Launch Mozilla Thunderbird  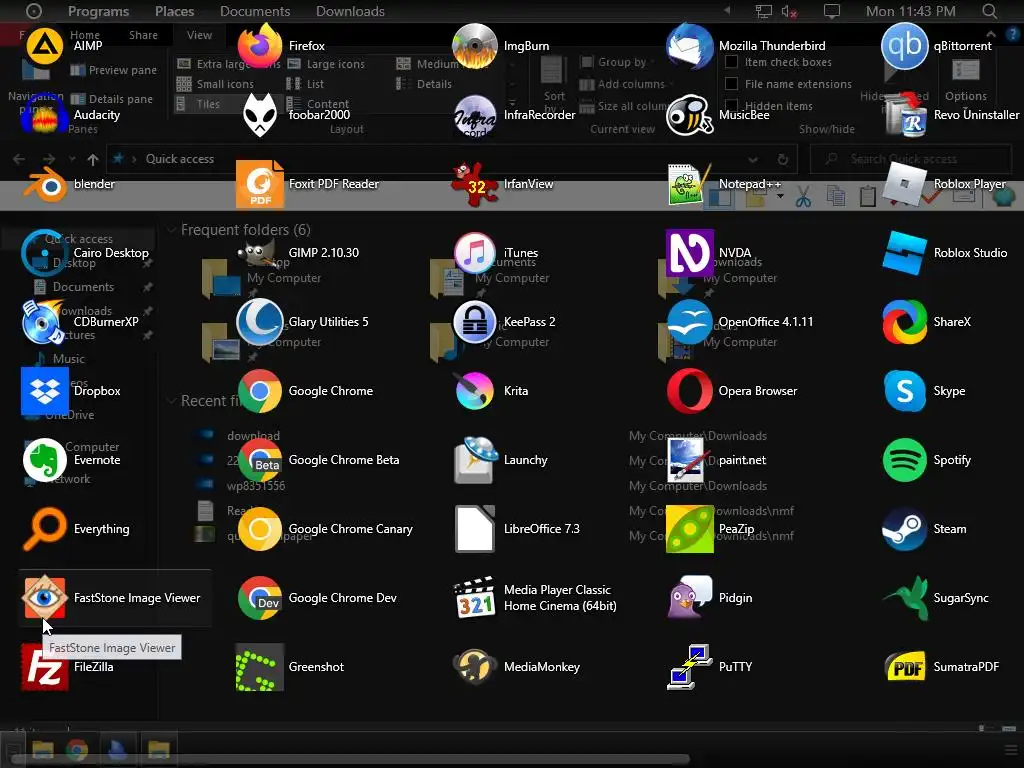pyautogui.click(x=748, y=46)
